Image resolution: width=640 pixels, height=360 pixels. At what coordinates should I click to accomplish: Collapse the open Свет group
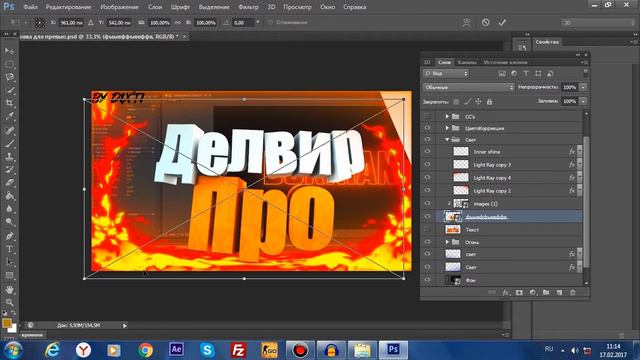click(x=447, y=140)
